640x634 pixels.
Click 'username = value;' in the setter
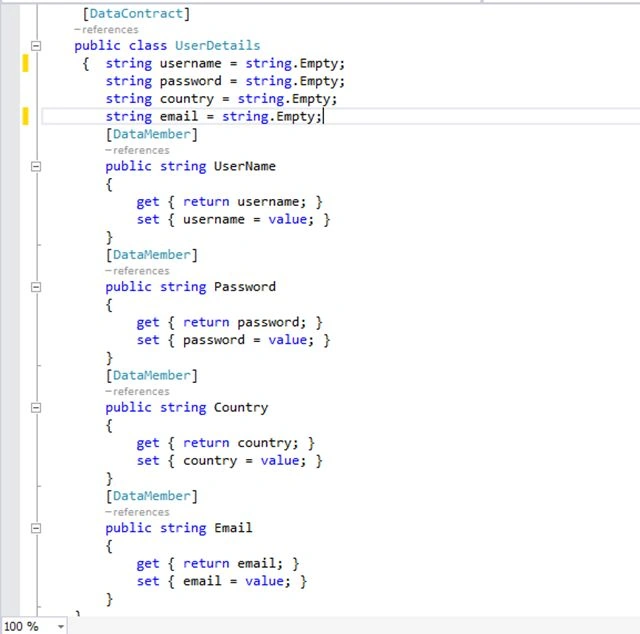[x=249, y=220]
